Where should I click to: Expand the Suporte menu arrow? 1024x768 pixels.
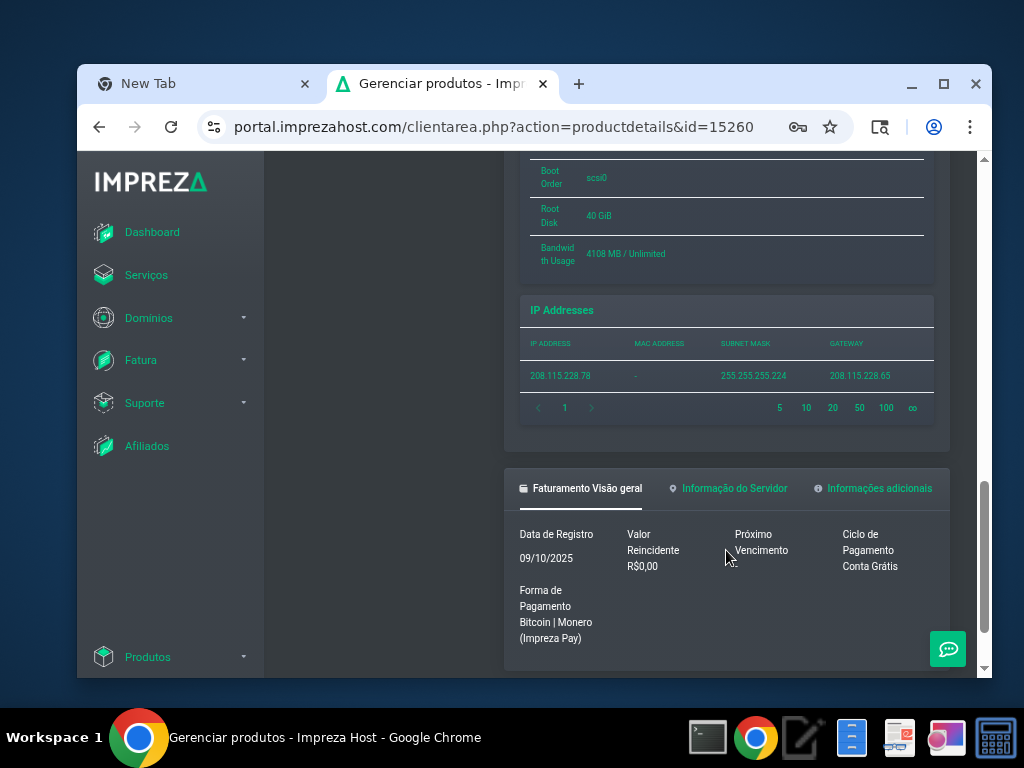[x=244, y=403]
